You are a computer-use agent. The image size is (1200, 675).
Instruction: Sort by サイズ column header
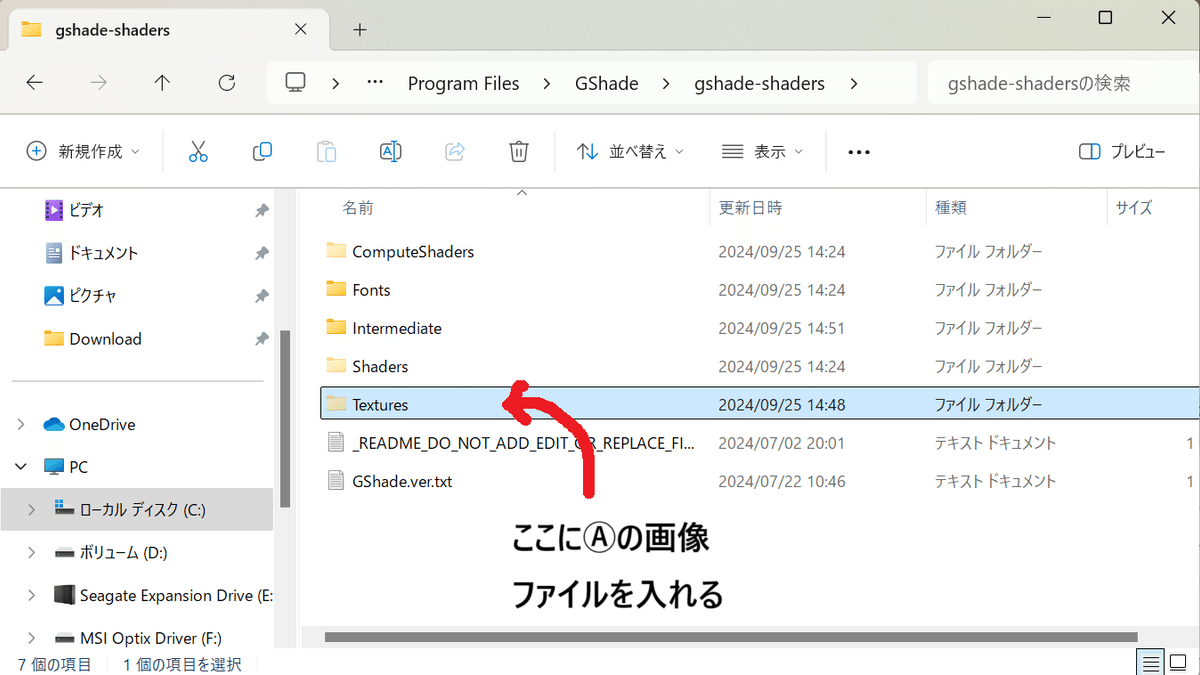1134,208
